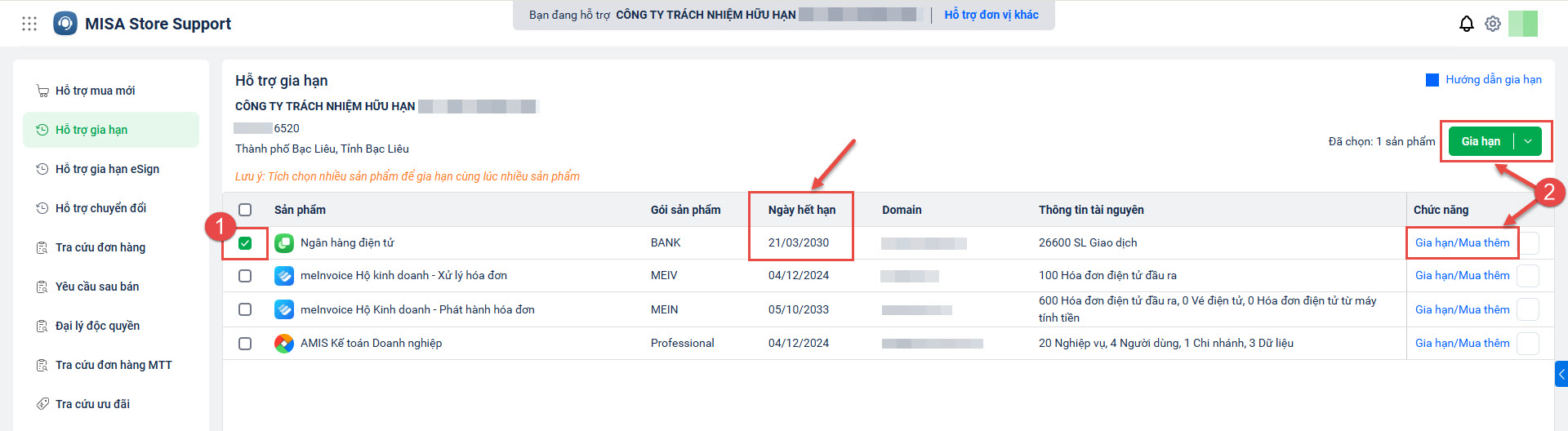Click the blue guide icon beside Hướng dẫn gia hạn
Viewport: 1568px width, 431px height.
click(x=1432, y=80)
